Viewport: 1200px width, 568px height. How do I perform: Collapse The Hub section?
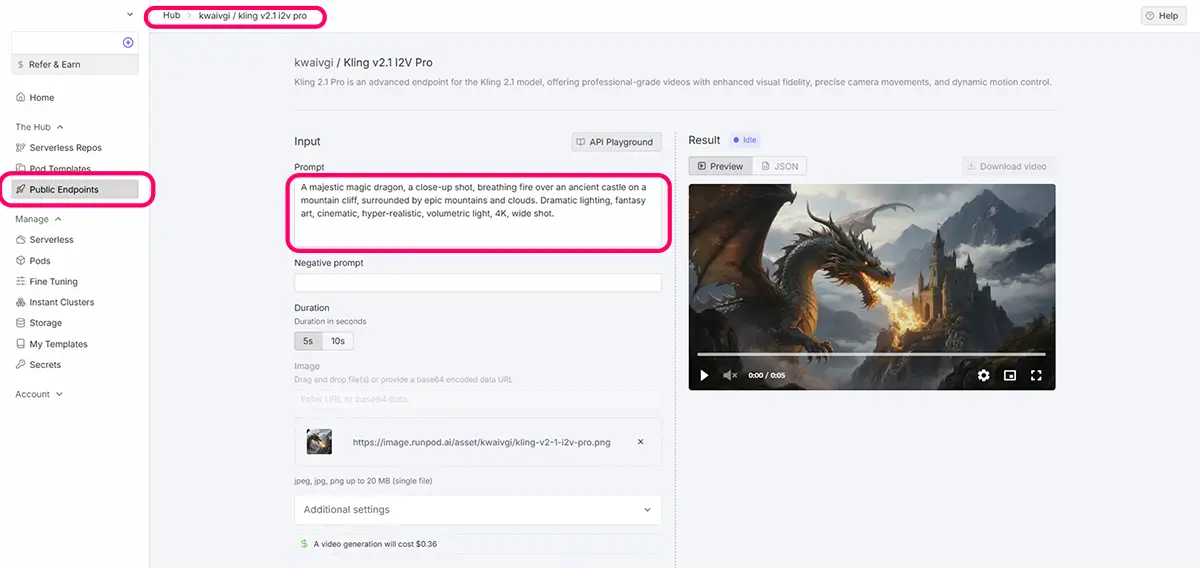point(60,127)
